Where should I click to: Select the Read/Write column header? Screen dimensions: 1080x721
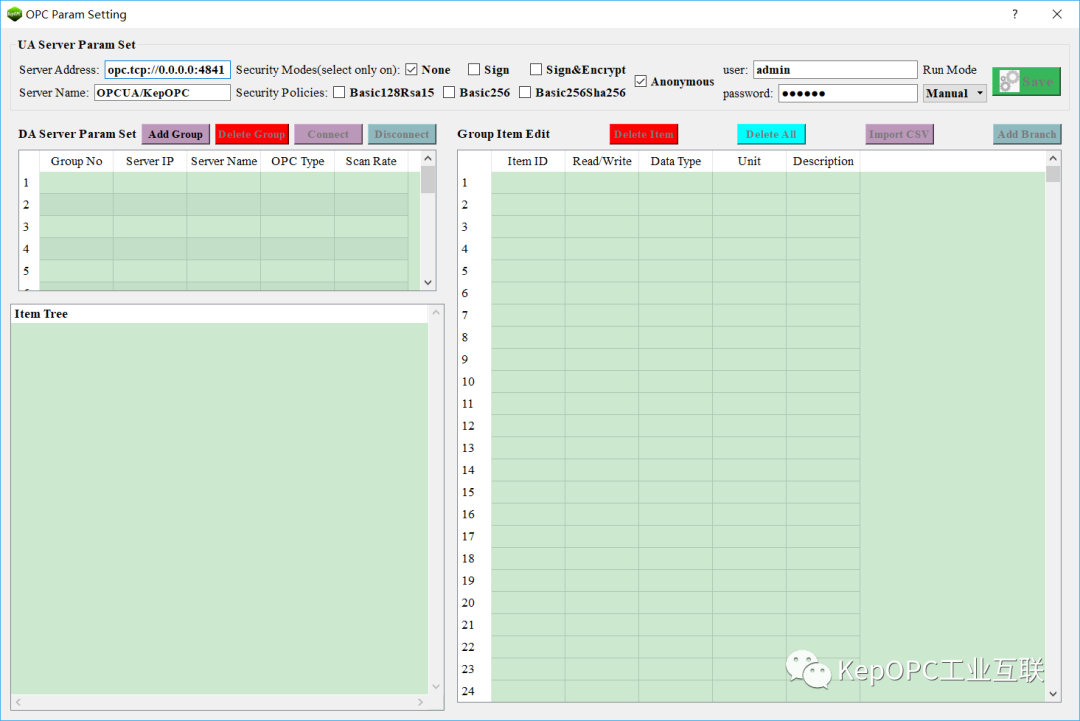pyautogui.click(x=602, y=161)
